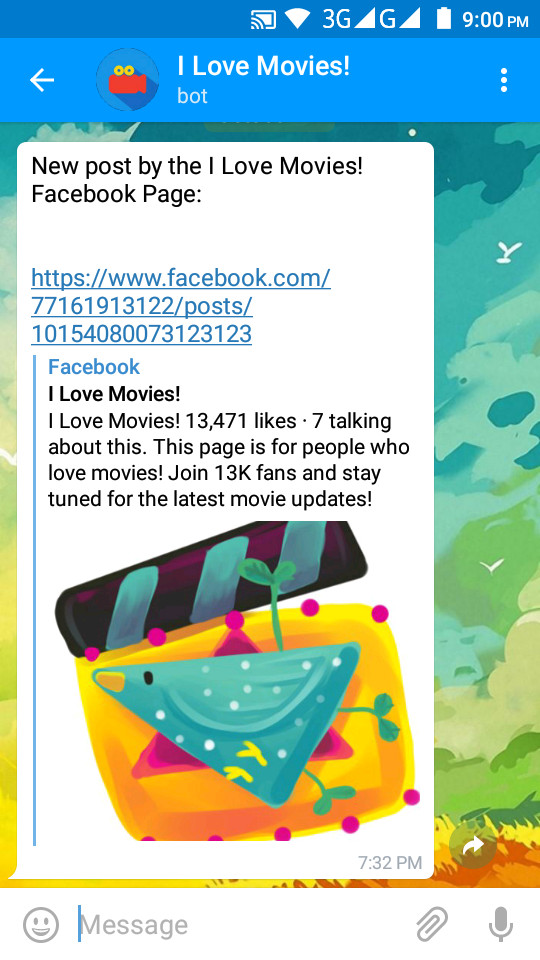This screenshot has height=960, width=540.
Task: Open the emoji smiley picker
Action: [x=41, y=924]
